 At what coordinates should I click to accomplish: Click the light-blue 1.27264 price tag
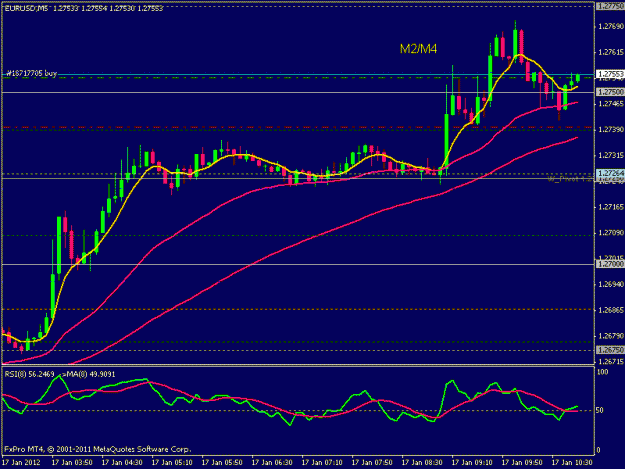(x=610, y=173)
